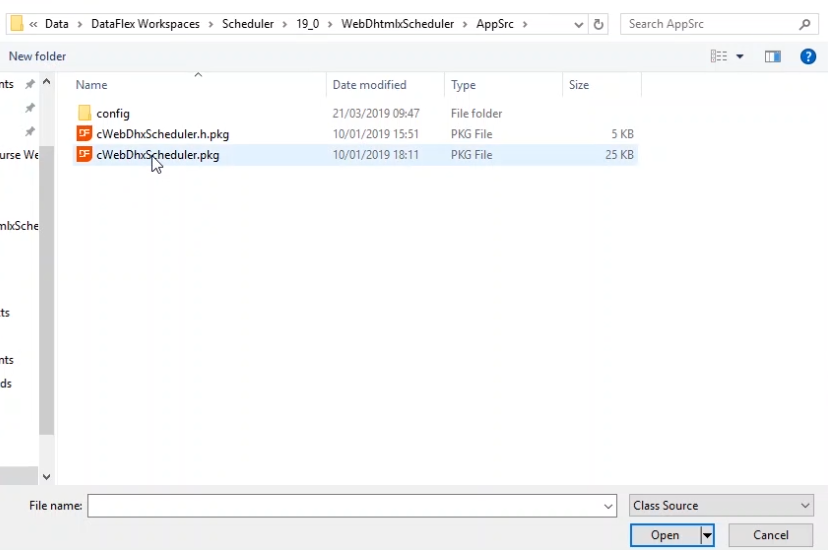Image resolution: width=828 pixels, height=550 pixels.
Task: Sort files by Size column header
Action: click(x=579, y=85)
